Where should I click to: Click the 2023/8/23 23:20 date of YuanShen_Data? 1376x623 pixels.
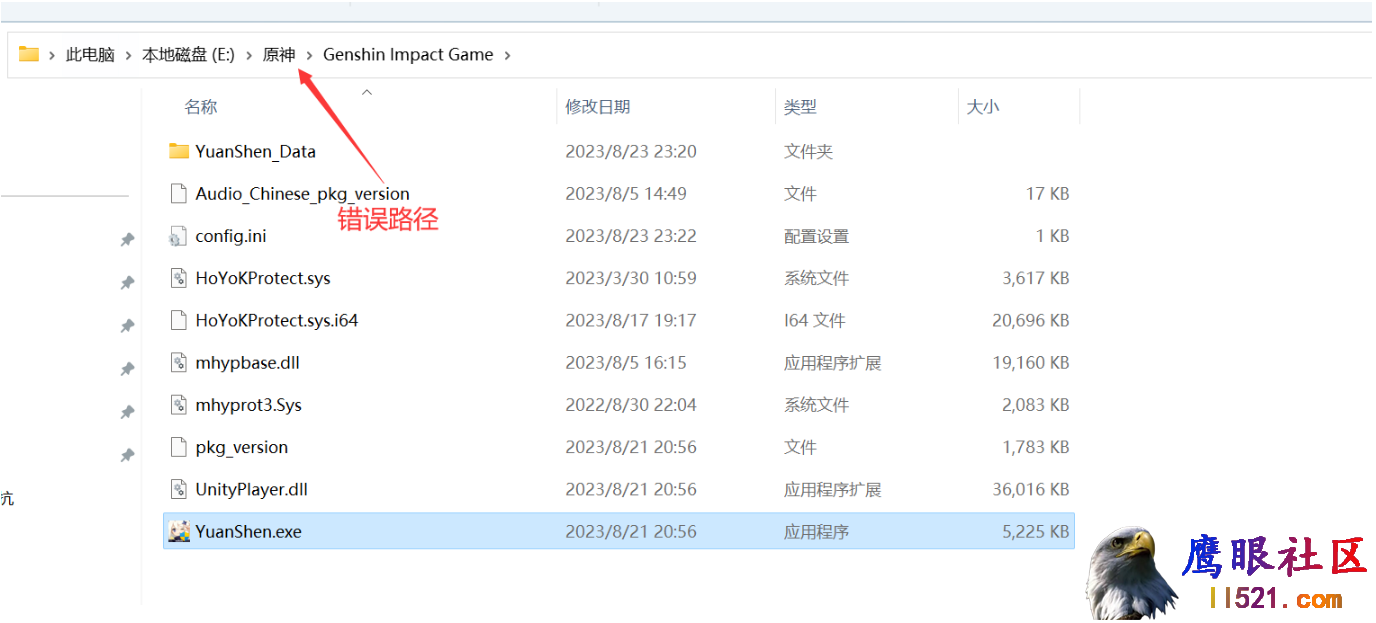click(631, 152)
